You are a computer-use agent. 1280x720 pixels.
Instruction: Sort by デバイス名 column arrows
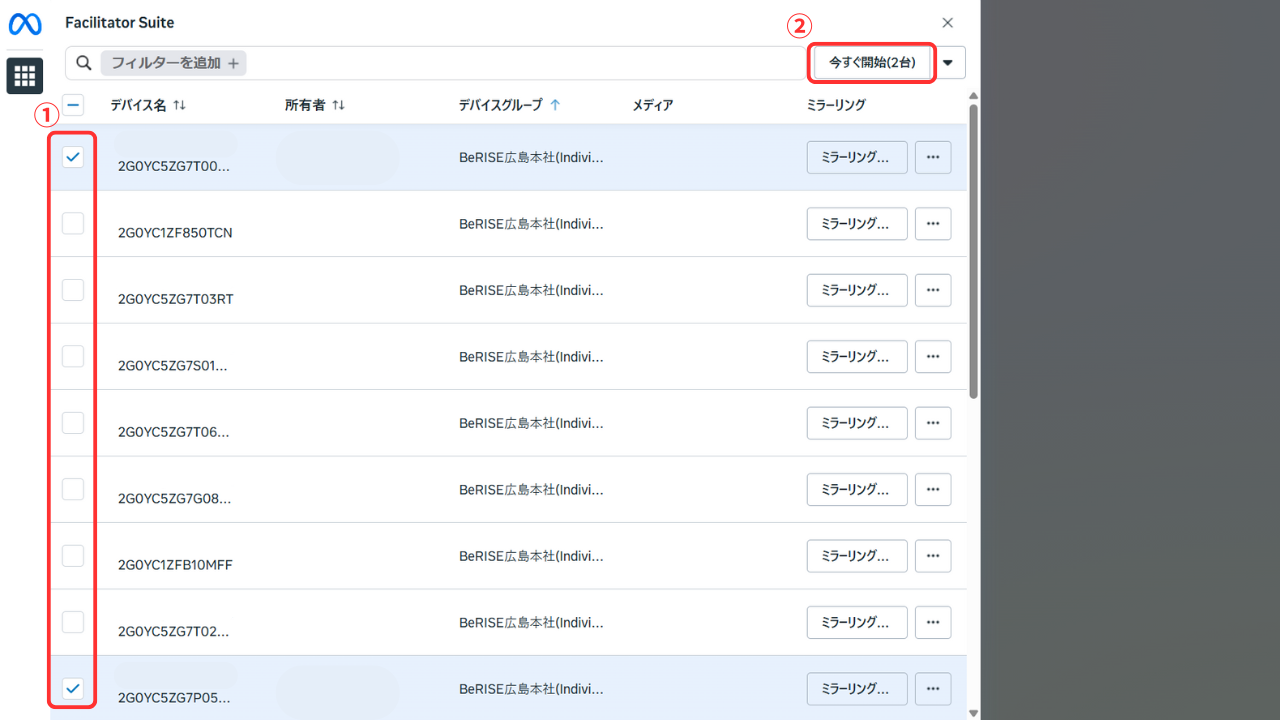(180, 105)
